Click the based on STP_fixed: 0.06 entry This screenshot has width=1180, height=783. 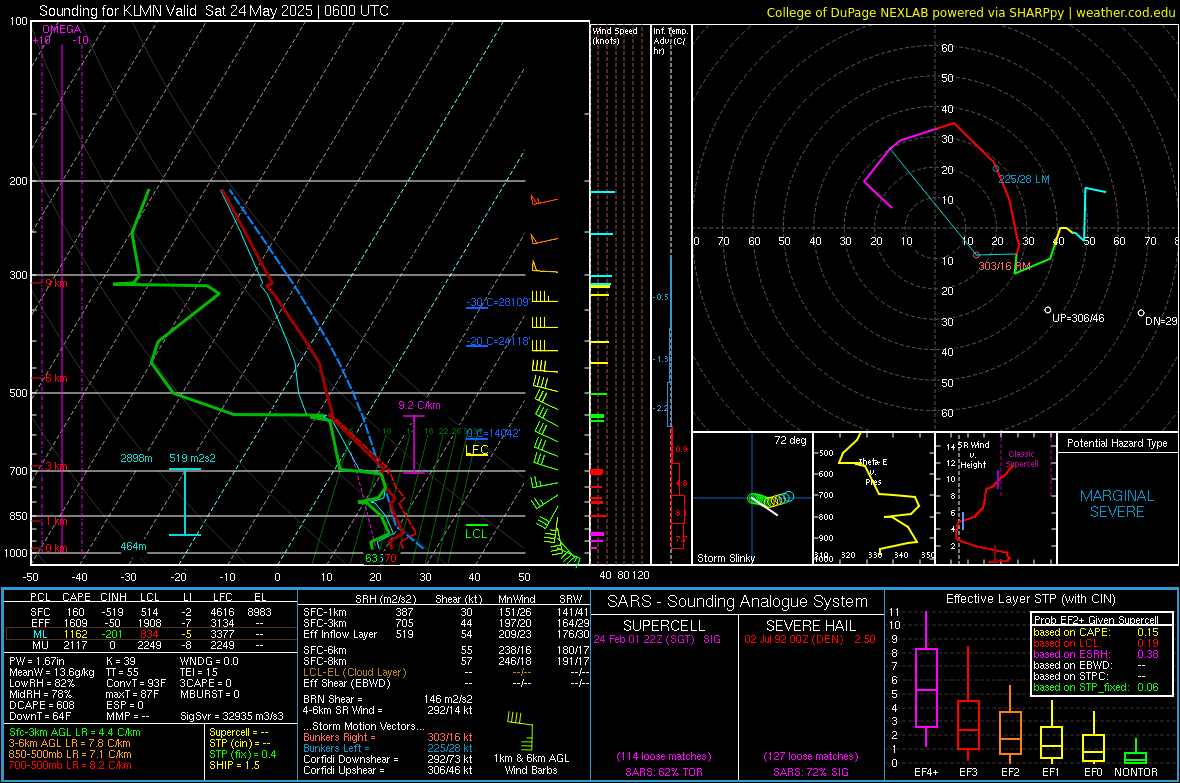[1096, 687]
